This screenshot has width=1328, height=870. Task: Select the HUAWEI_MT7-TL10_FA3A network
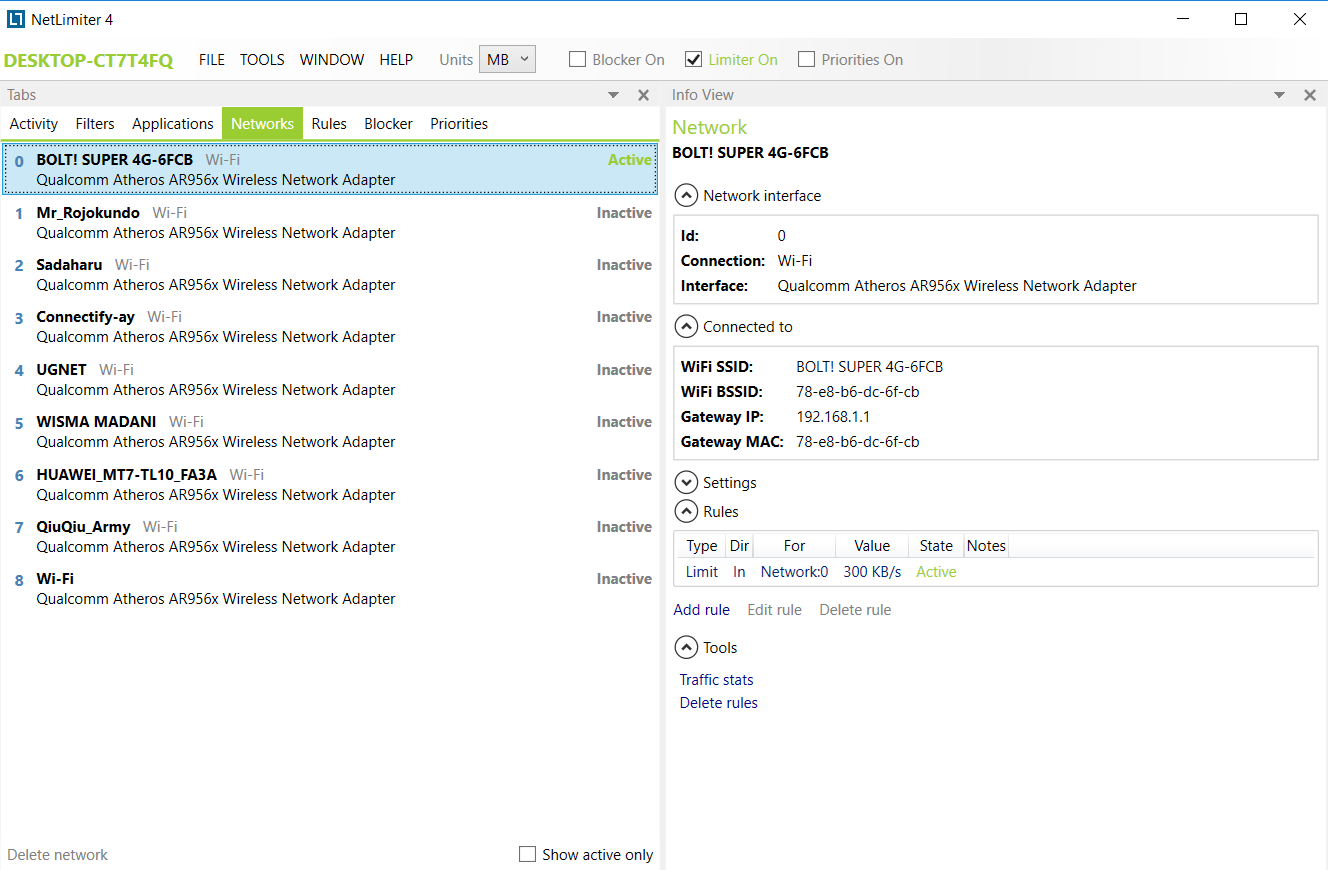point(330,485)
